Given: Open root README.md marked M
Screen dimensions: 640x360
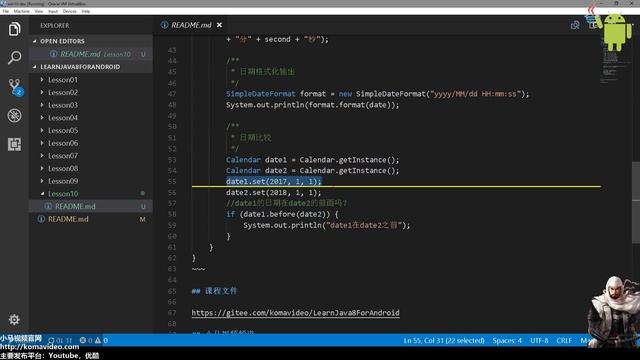Looking at the screenshot, I should coord(91,219).
